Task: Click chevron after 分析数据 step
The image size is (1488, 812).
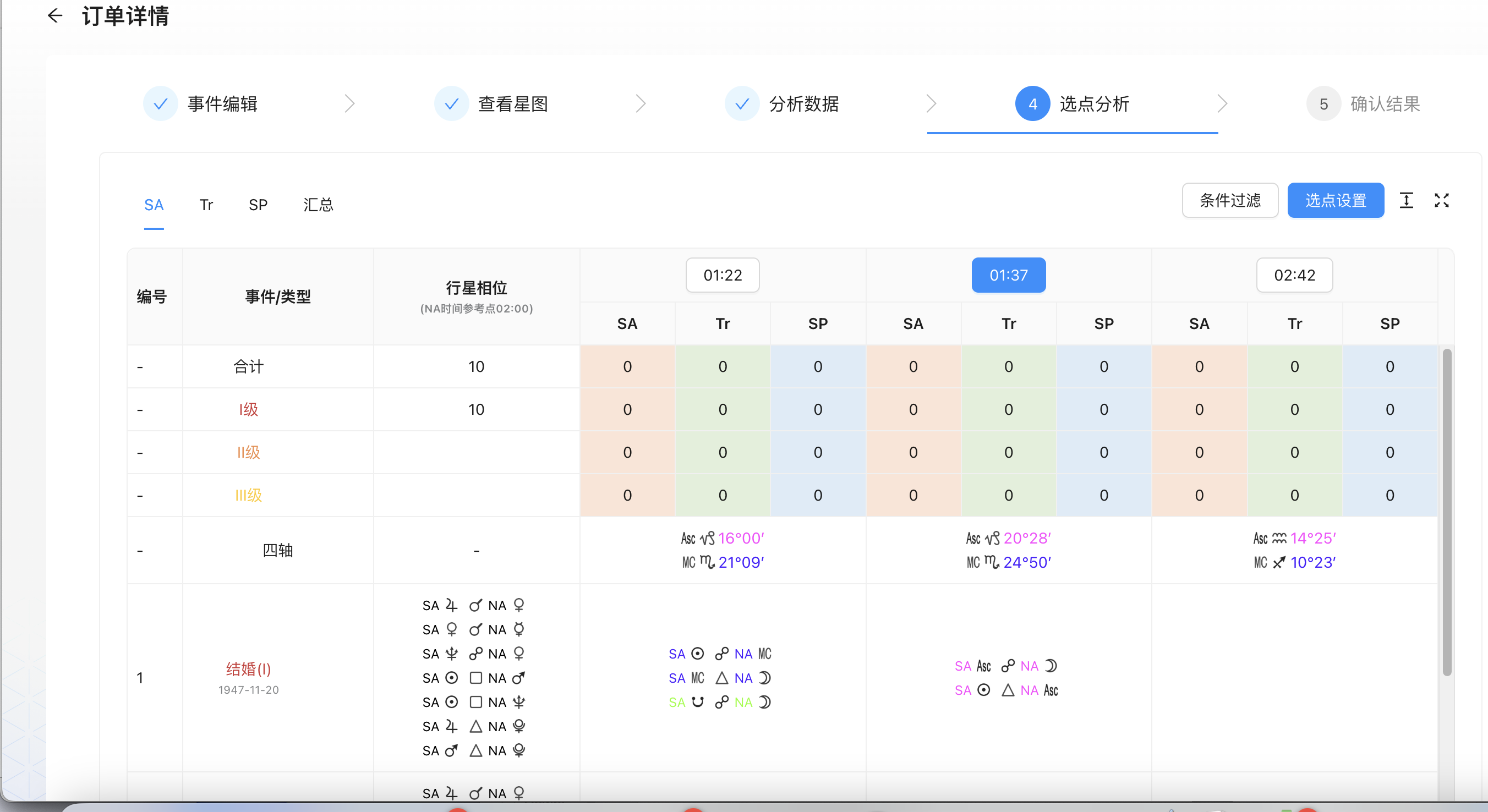Action: (x=931, y=104)
